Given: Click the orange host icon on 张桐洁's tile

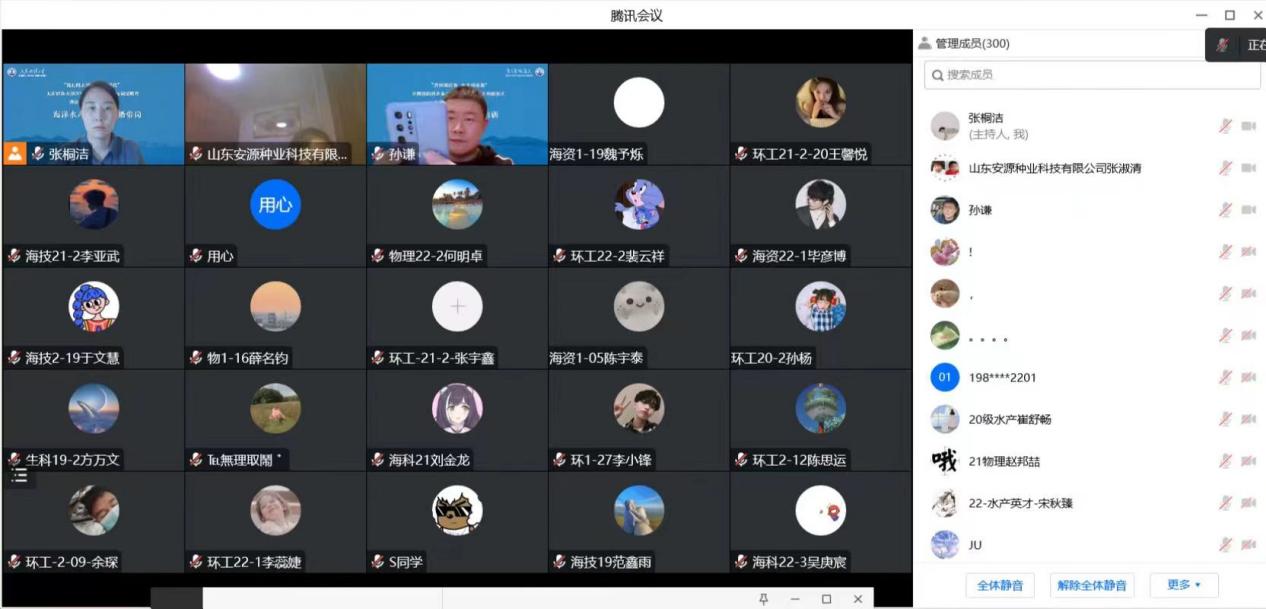Looking at the screenshot, I should click(x=15, y=154).
